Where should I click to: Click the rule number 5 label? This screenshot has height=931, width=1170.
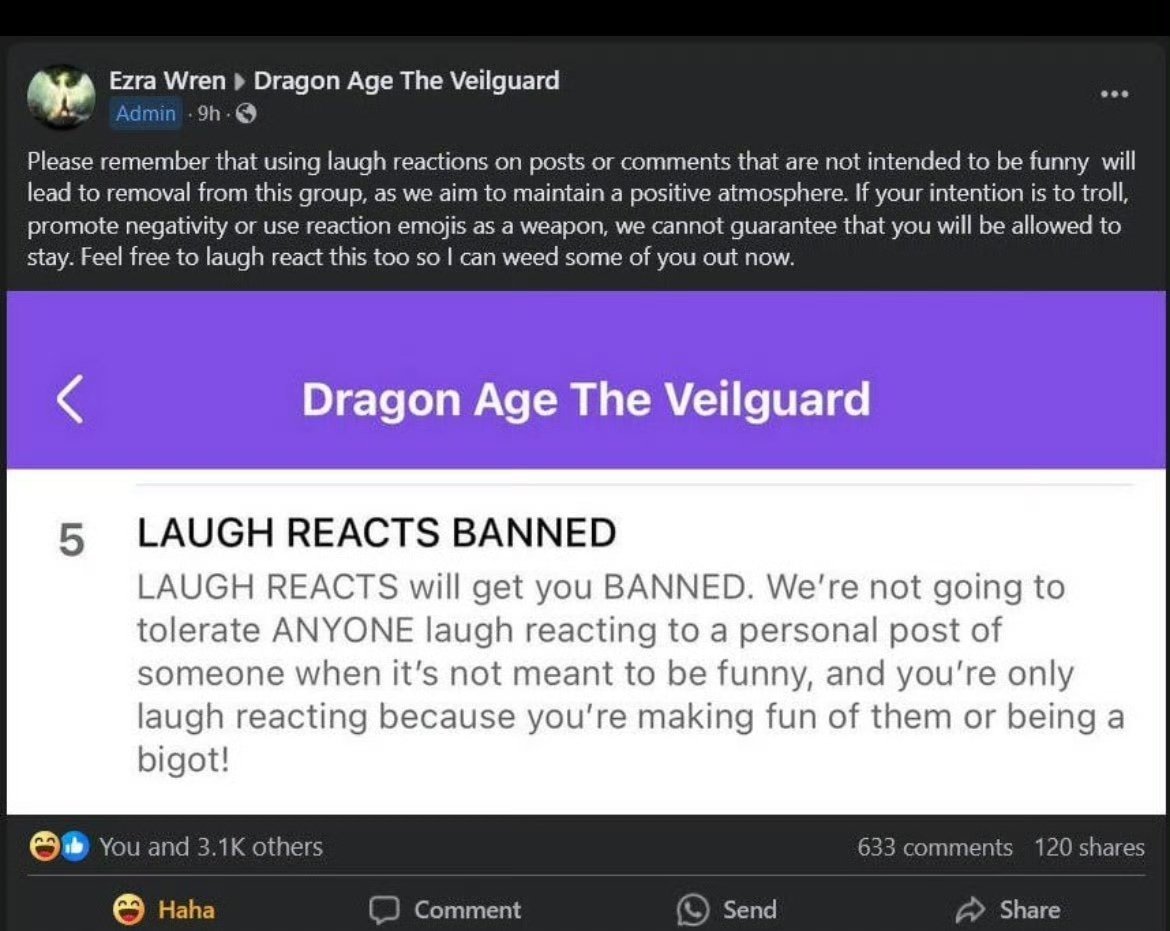pyautogui.click(x=72, y=539)
